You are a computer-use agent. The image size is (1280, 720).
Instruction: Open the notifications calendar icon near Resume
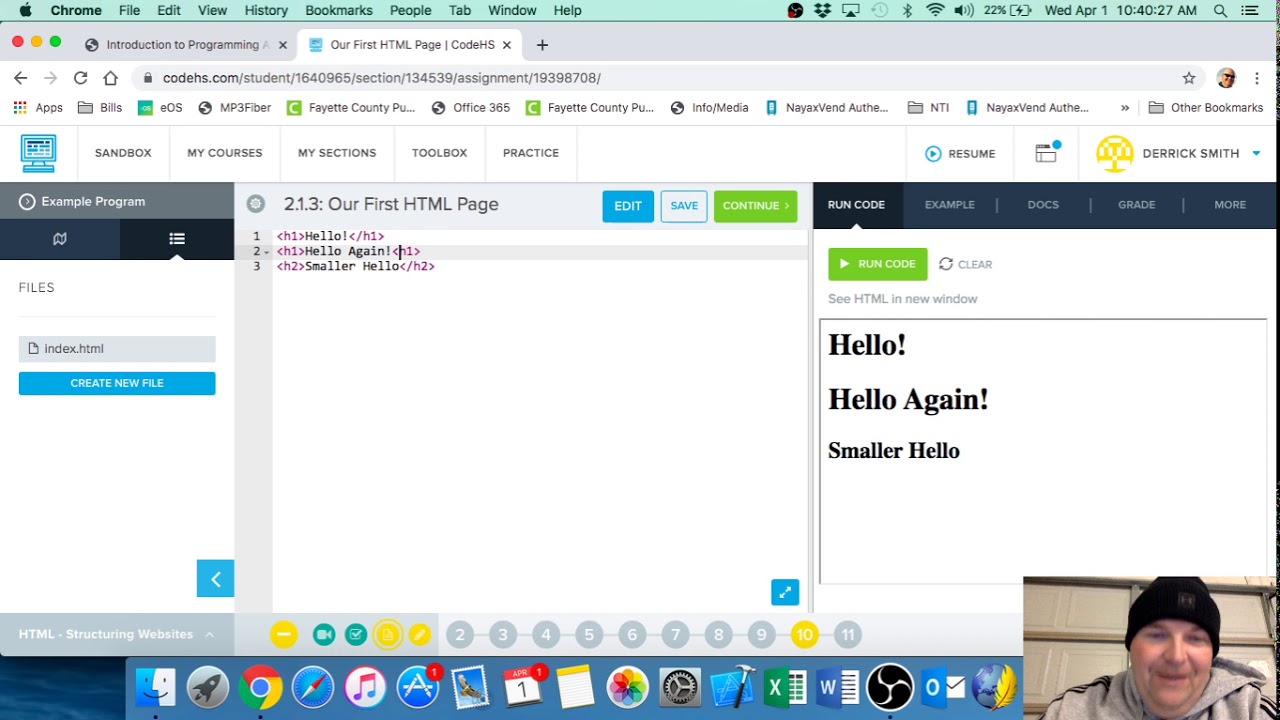(x=1047, y=153)
